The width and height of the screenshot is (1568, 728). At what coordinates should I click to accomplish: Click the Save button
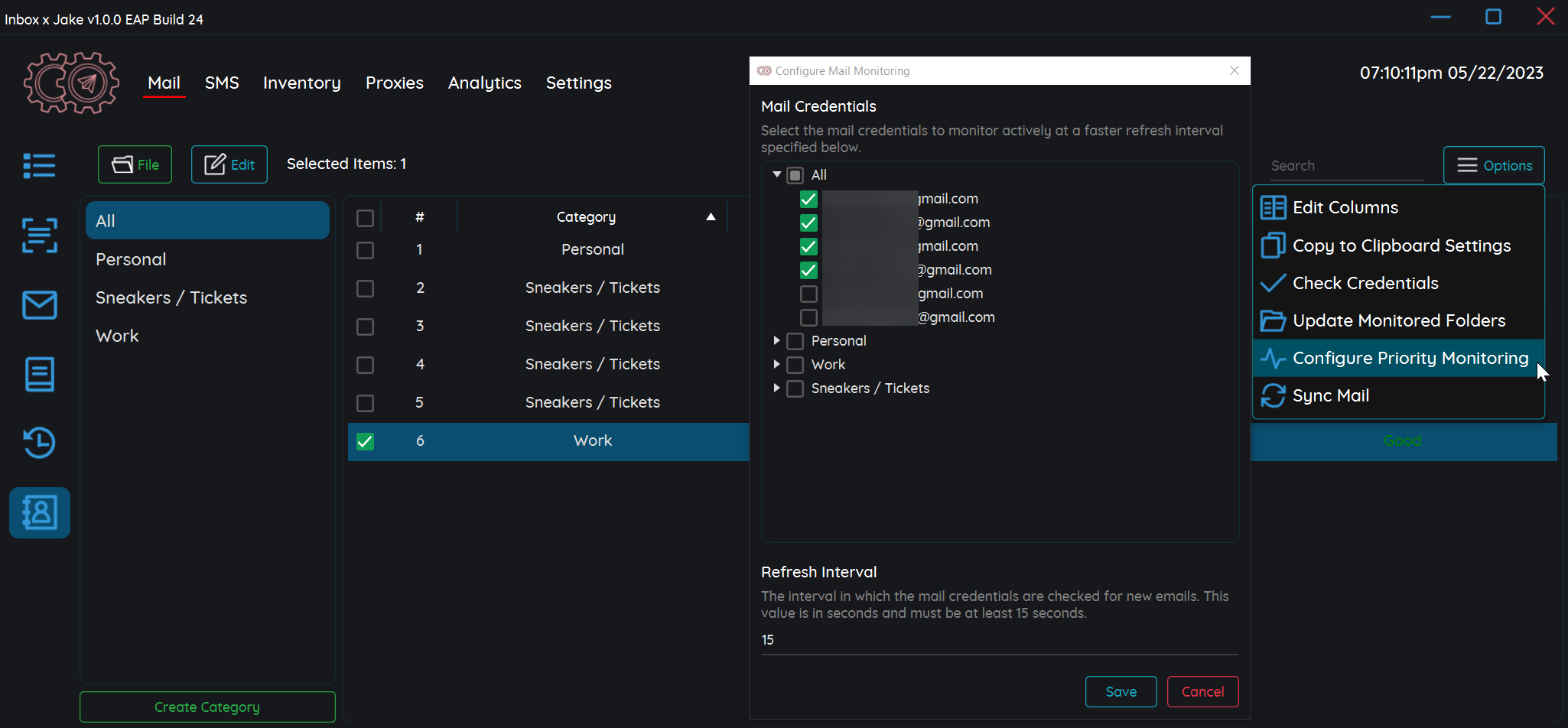pos(1121,691)
